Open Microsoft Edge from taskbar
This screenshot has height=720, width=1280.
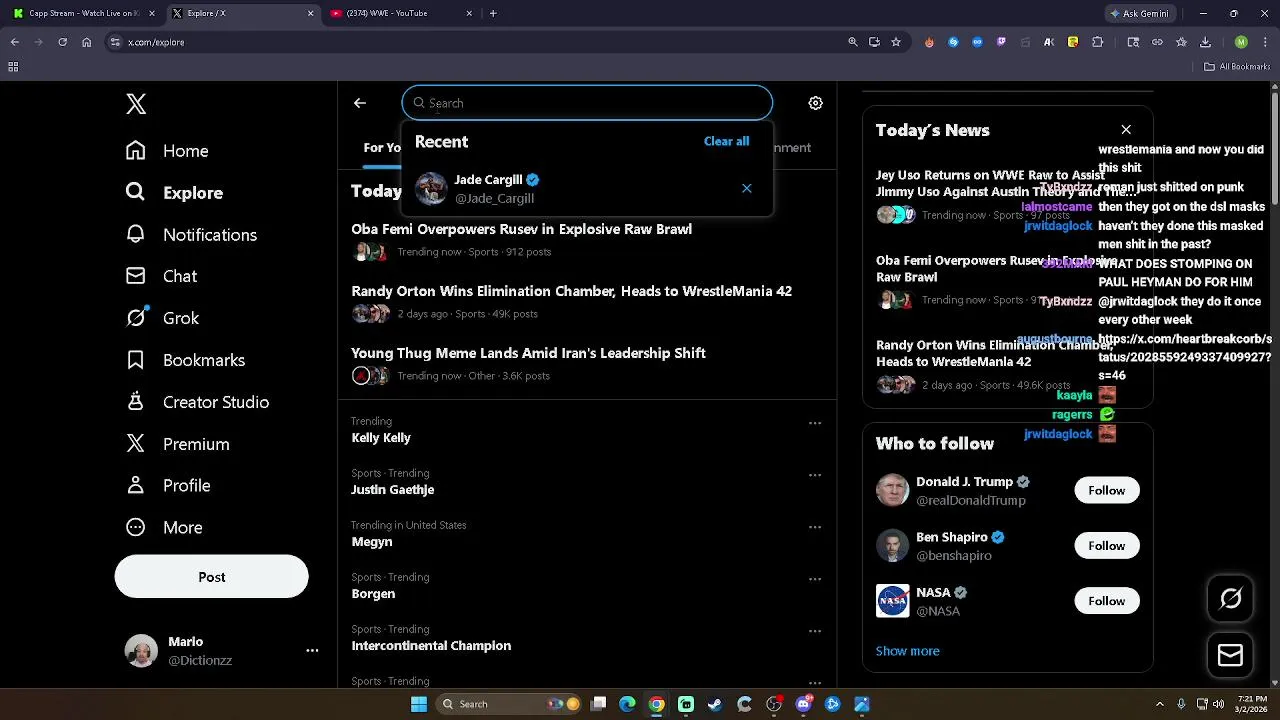[x=627, y=704]
